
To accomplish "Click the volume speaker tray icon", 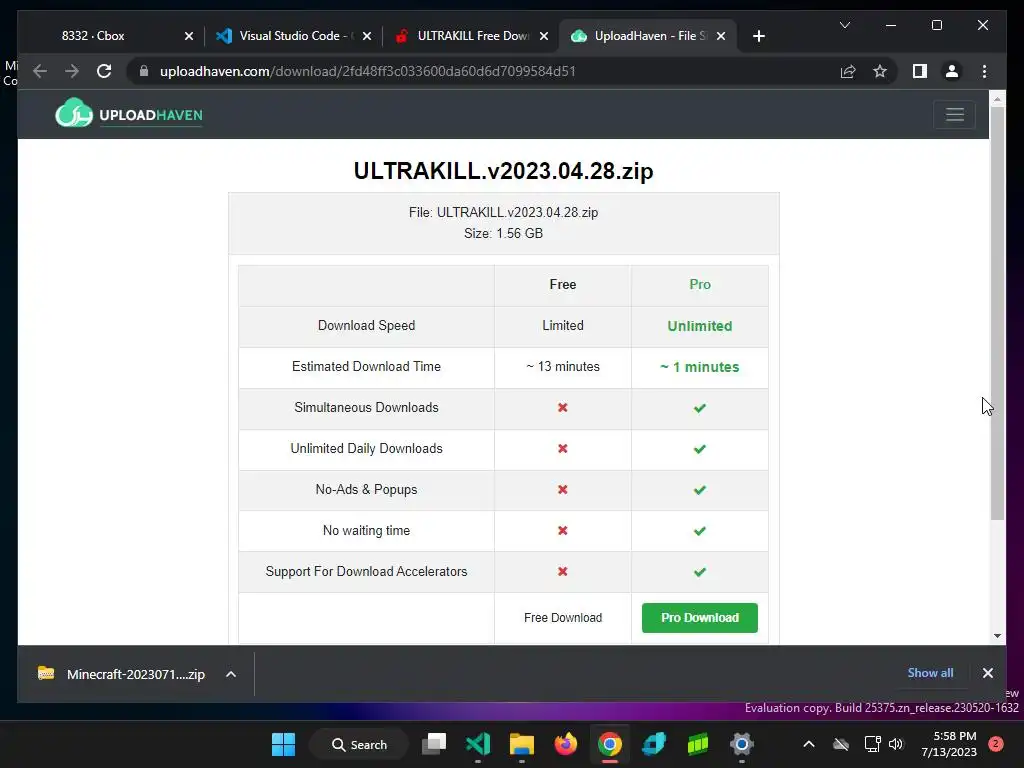I will [895, 744].
